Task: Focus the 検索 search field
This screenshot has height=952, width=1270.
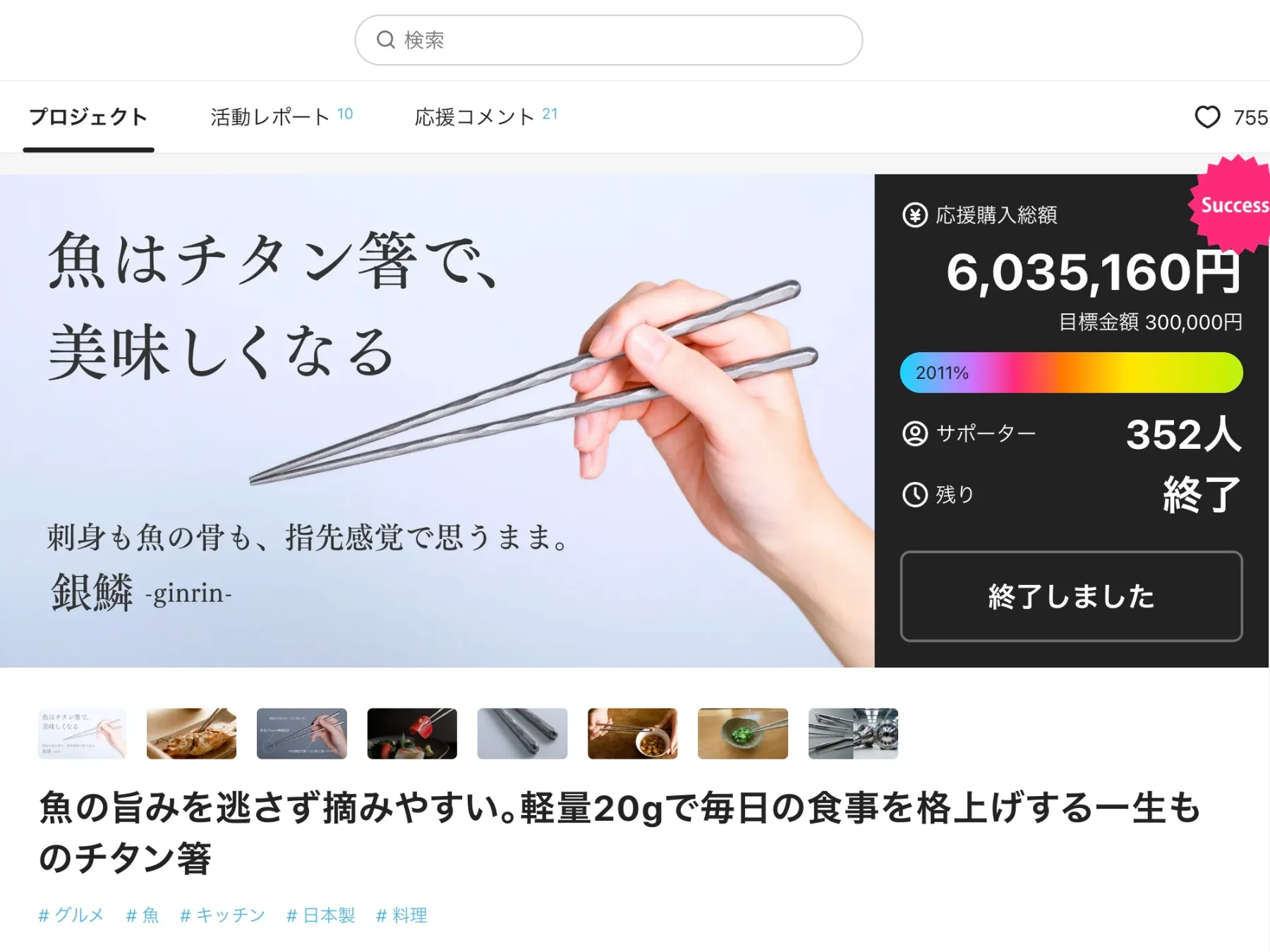Action: (608, 40)
